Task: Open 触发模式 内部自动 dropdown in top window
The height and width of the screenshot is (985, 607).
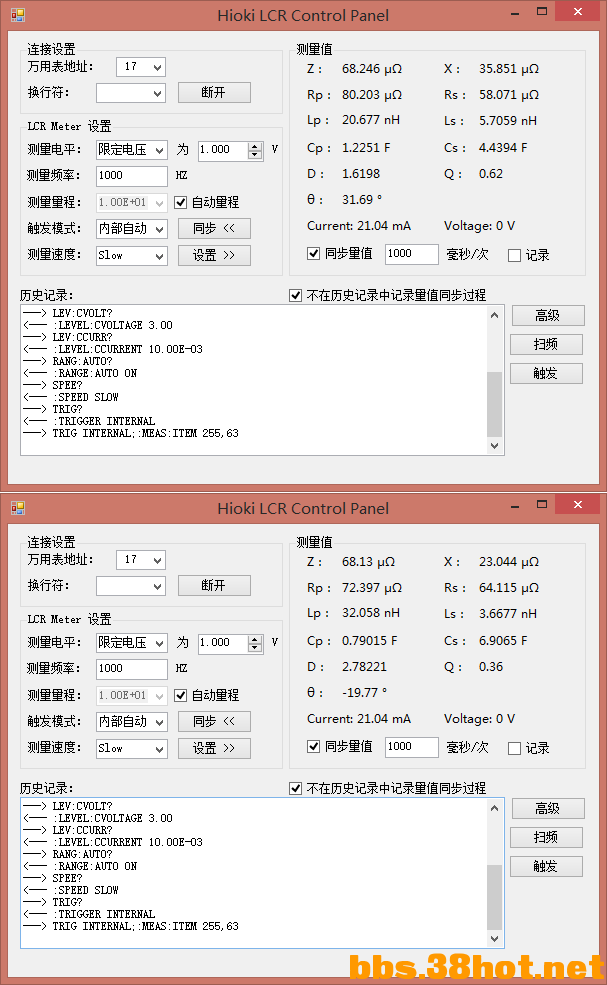Action: [x=132, y=229]
